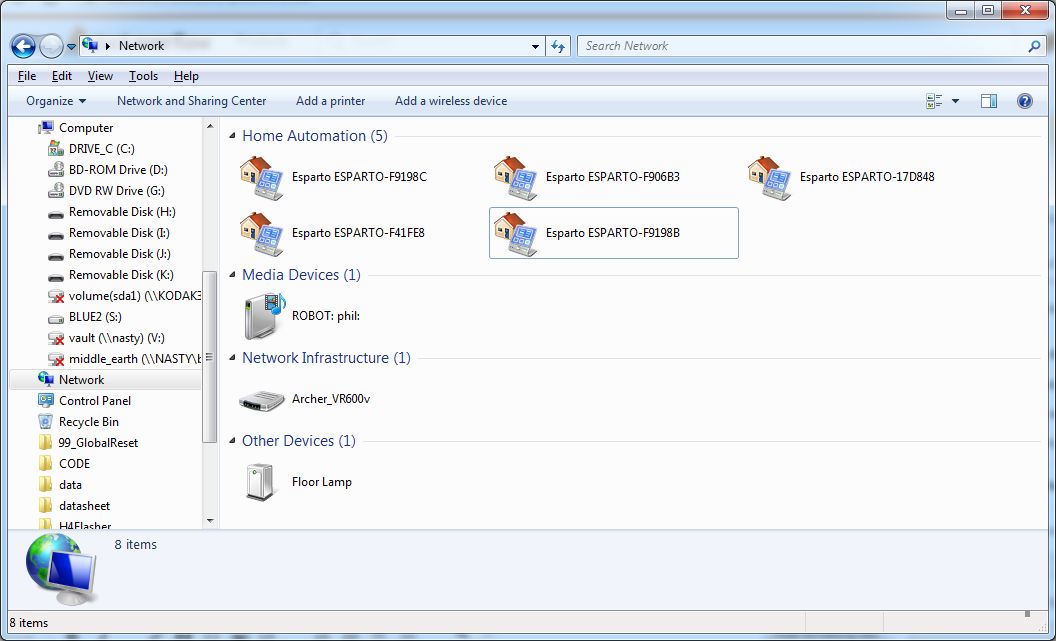This screenshot has height=641, width=1056.
Task: Select Removable Disk (J:)
Action: point(119,254)
